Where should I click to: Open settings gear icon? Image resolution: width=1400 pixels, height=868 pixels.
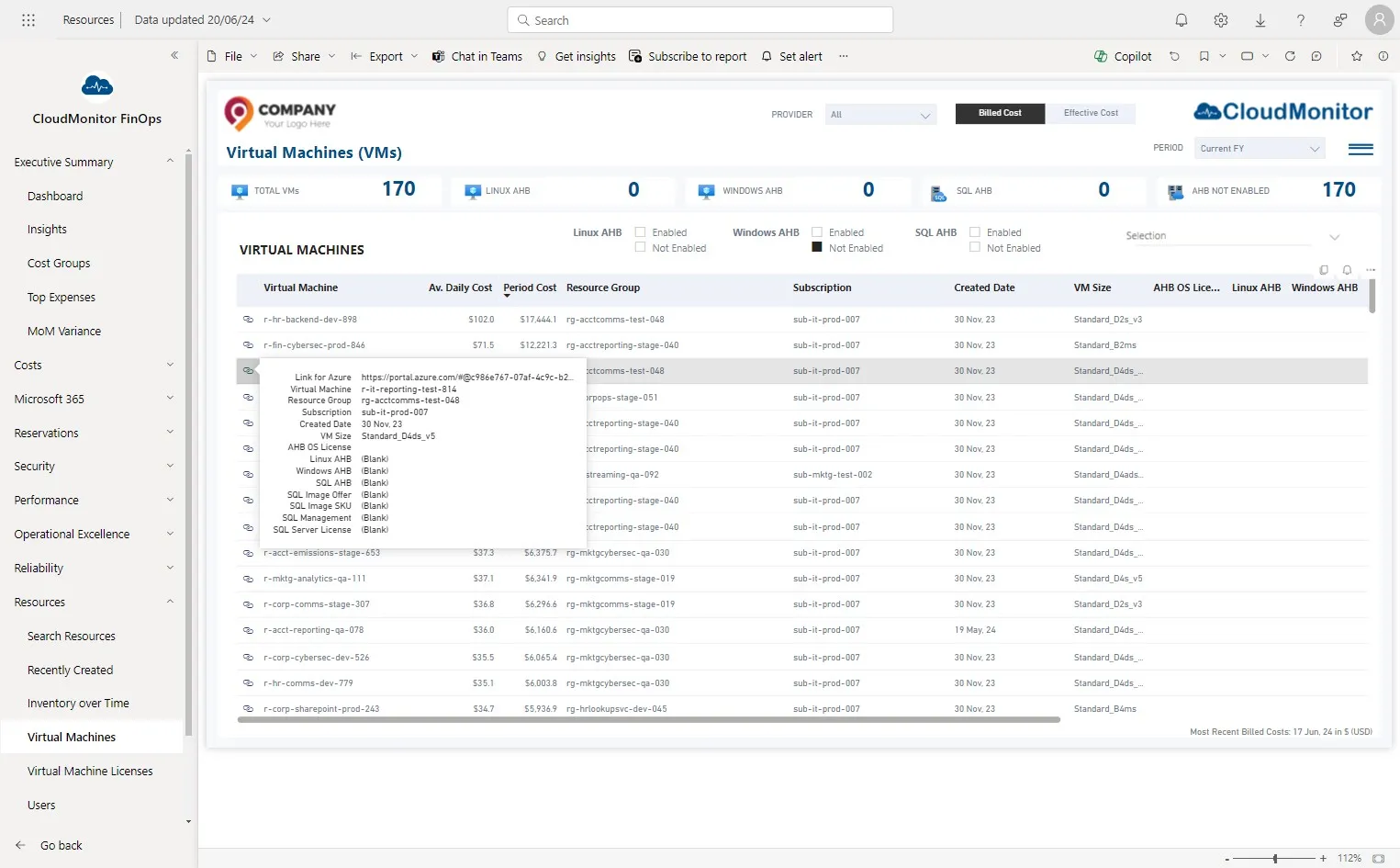pos(1221,20)
